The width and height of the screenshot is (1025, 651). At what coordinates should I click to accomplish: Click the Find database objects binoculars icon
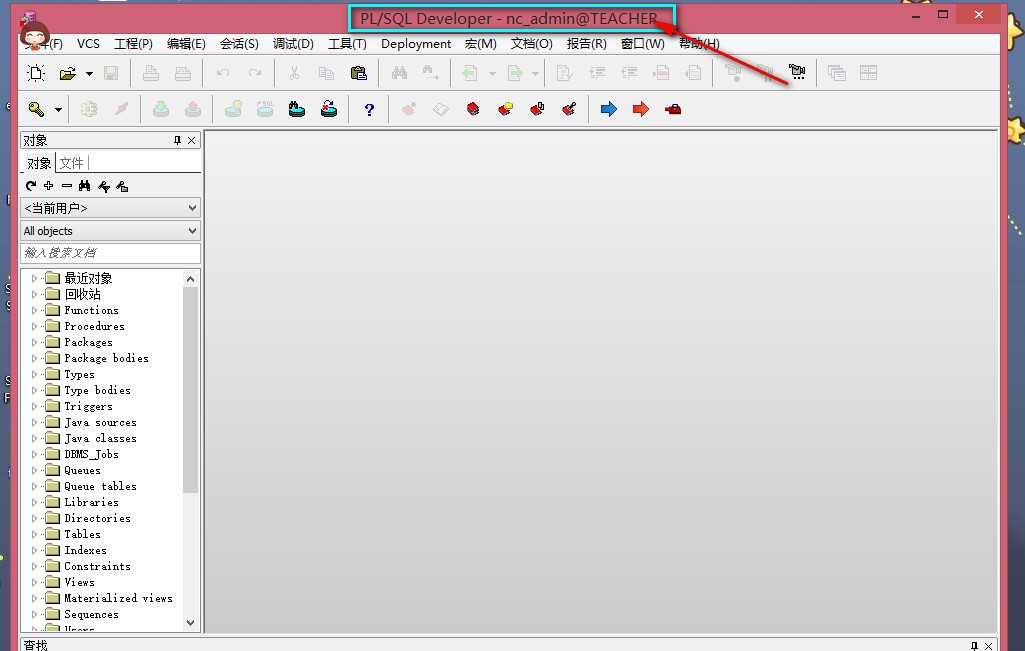[297, 109]
